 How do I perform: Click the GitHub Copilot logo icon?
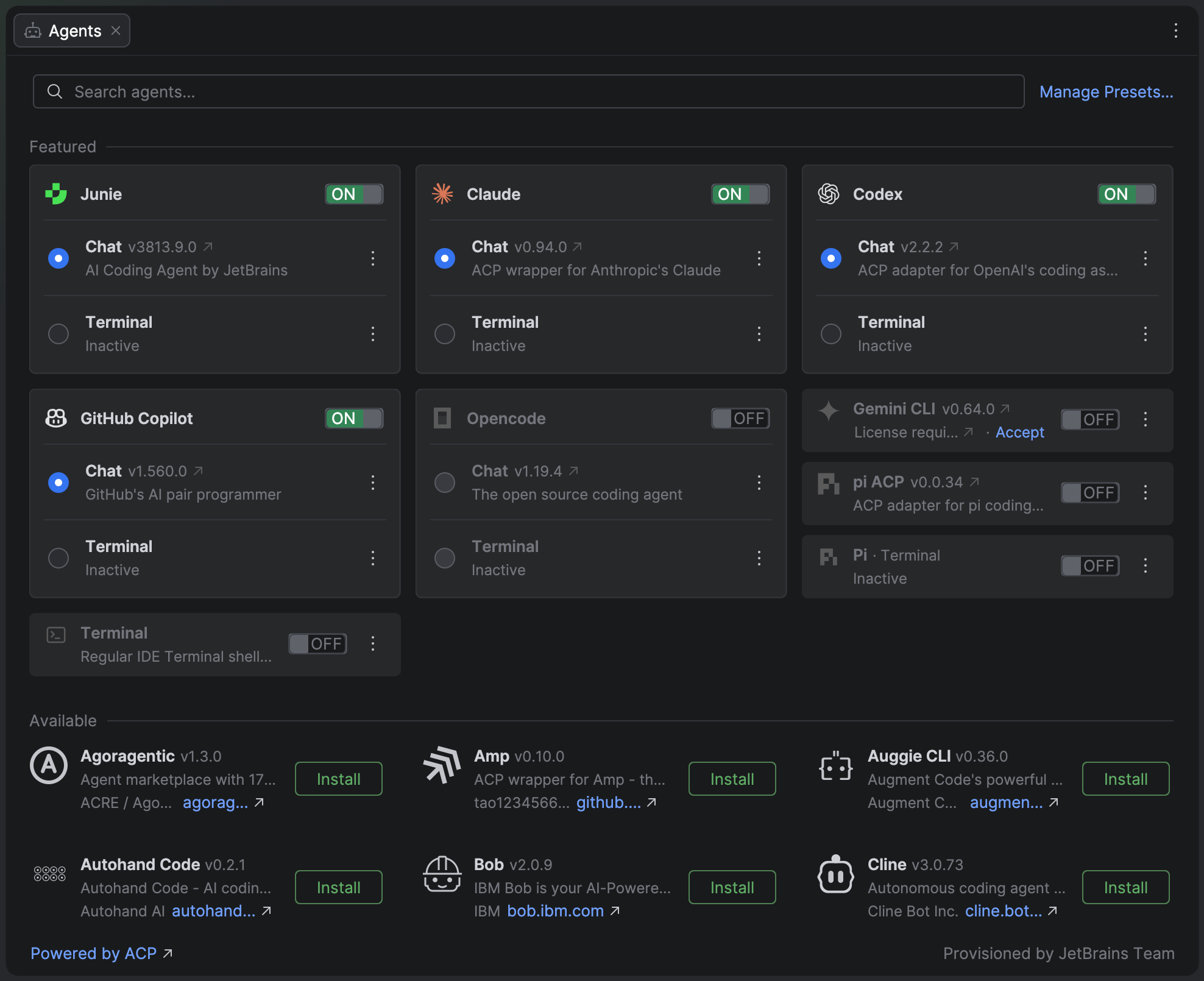(x=56, y=419)
